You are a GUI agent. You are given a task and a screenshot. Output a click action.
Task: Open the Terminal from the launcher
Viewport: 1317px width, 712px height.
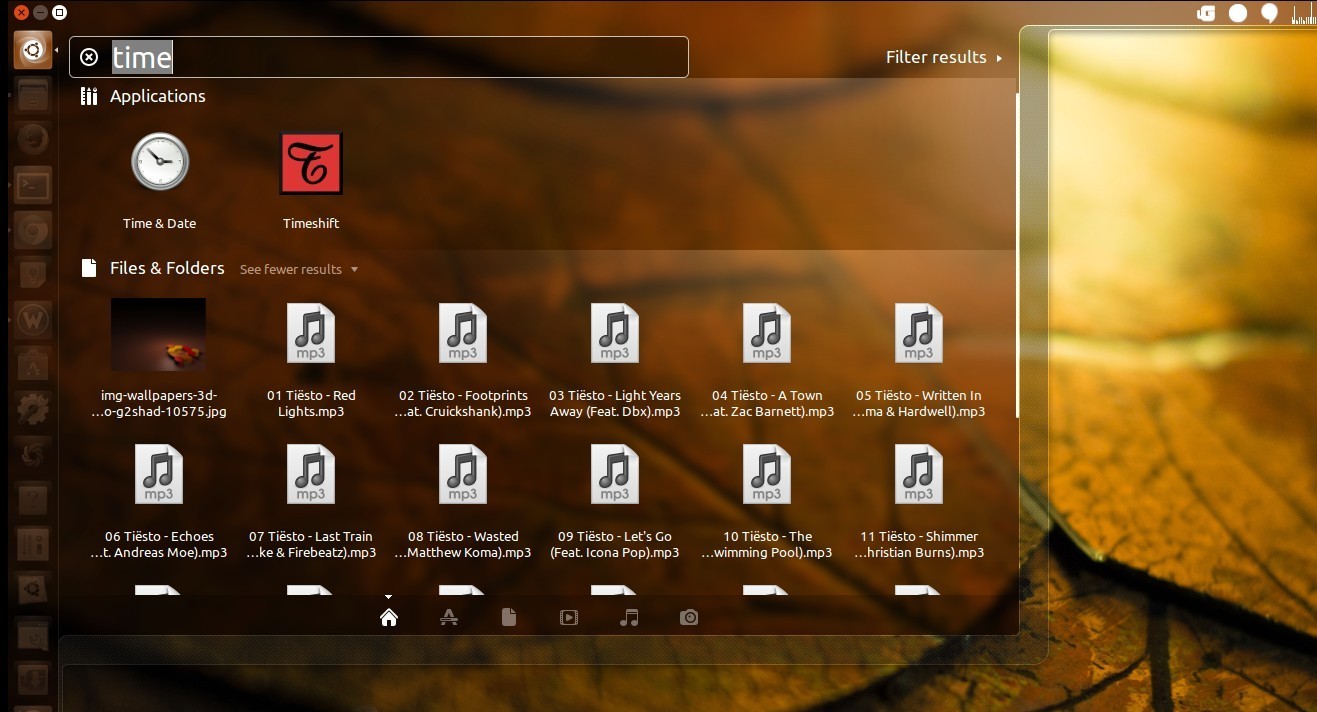[33, 185]
